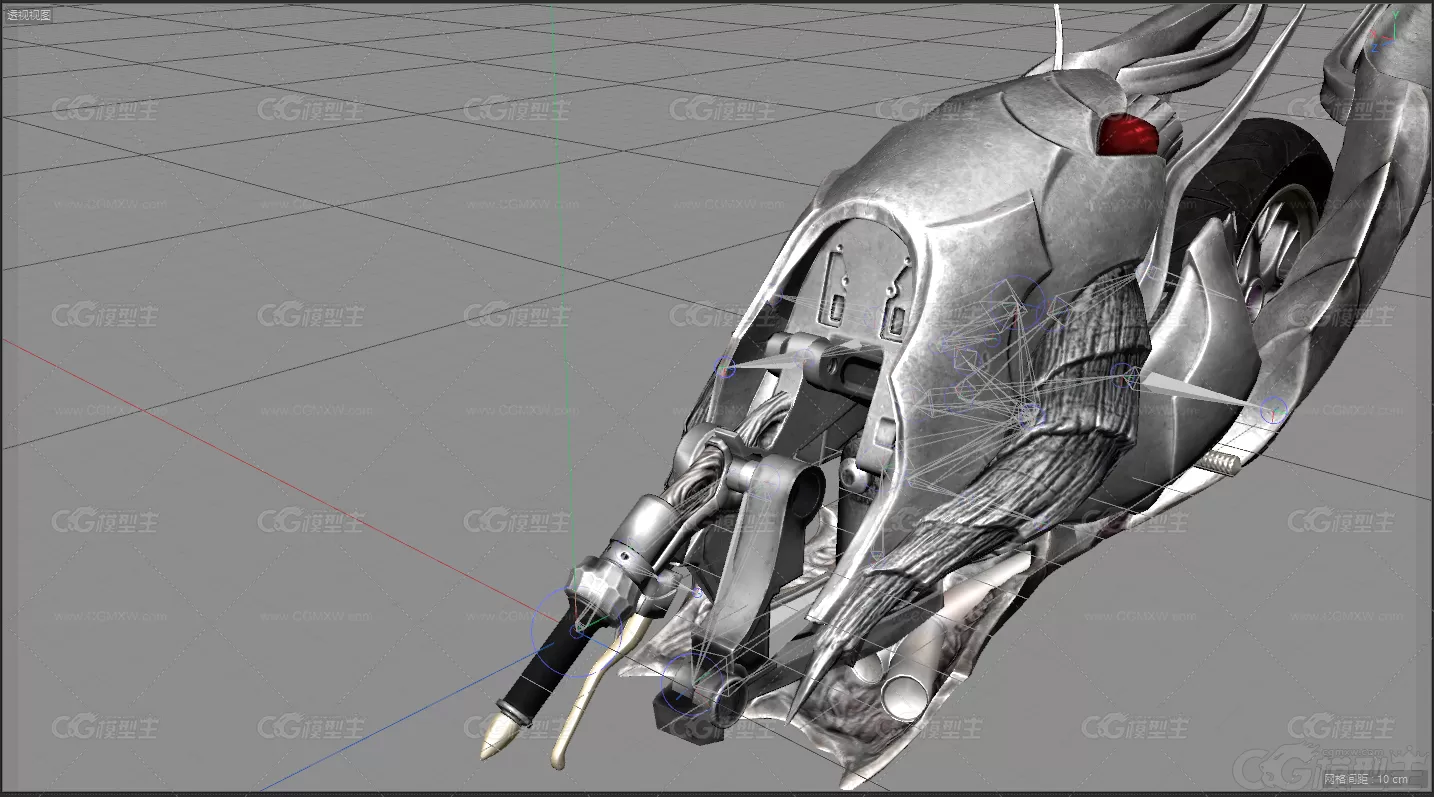The height and width of the screenshot is (797, 1434).
Task: Select the red gem on the helmet
Action: coord(1127,134)
